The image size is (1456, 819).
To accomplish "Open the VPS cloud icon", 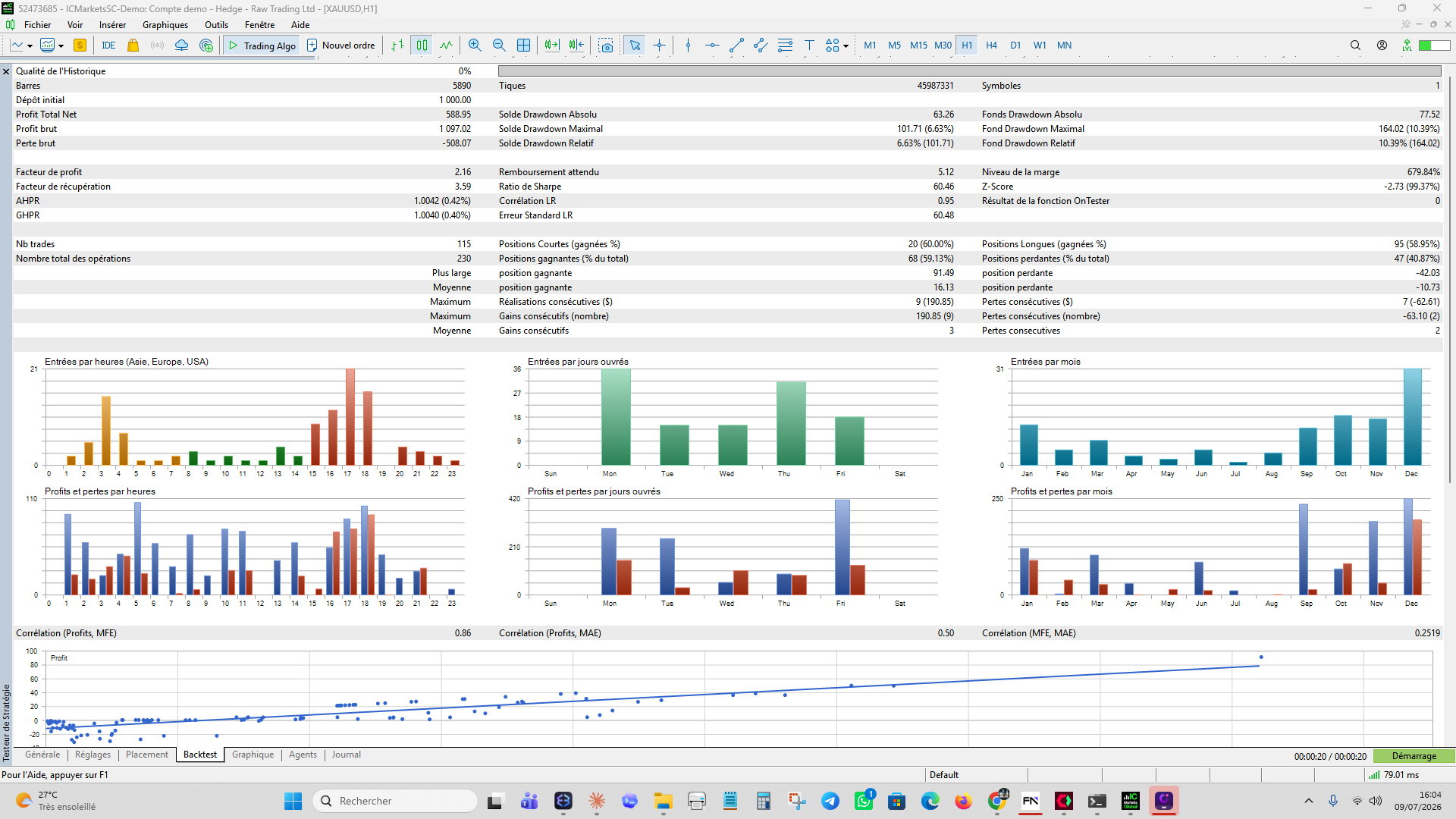I will (x=181, y=45).
